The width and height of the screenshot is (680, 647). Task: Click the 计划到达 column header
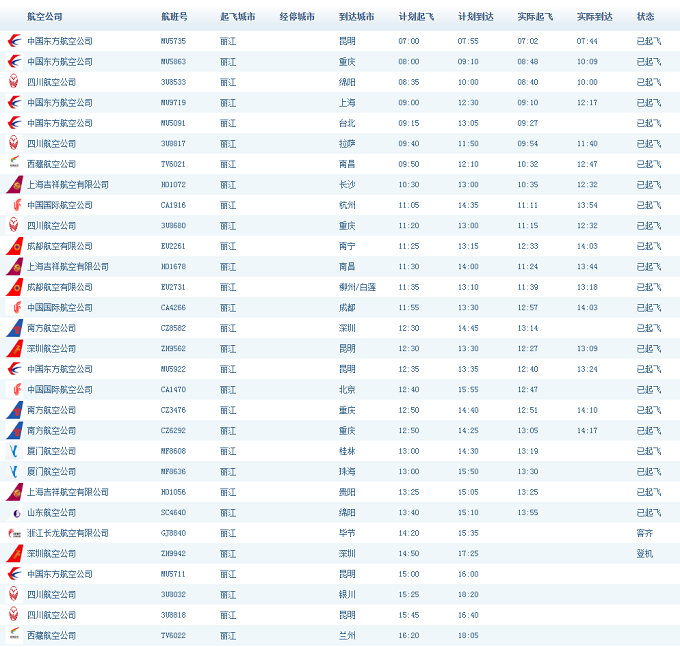click(476, 17)
